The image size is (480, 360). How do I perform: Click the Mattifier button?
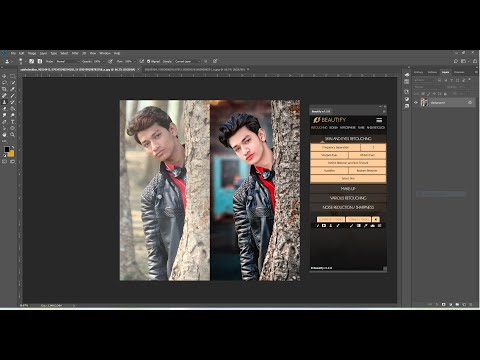[329, 170]
